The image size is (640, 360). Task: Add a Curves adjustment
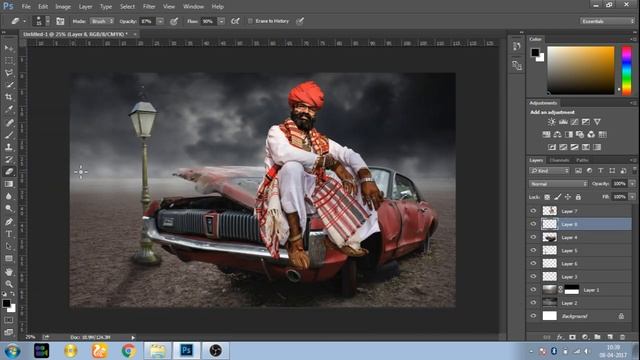(x=574, y=122)
